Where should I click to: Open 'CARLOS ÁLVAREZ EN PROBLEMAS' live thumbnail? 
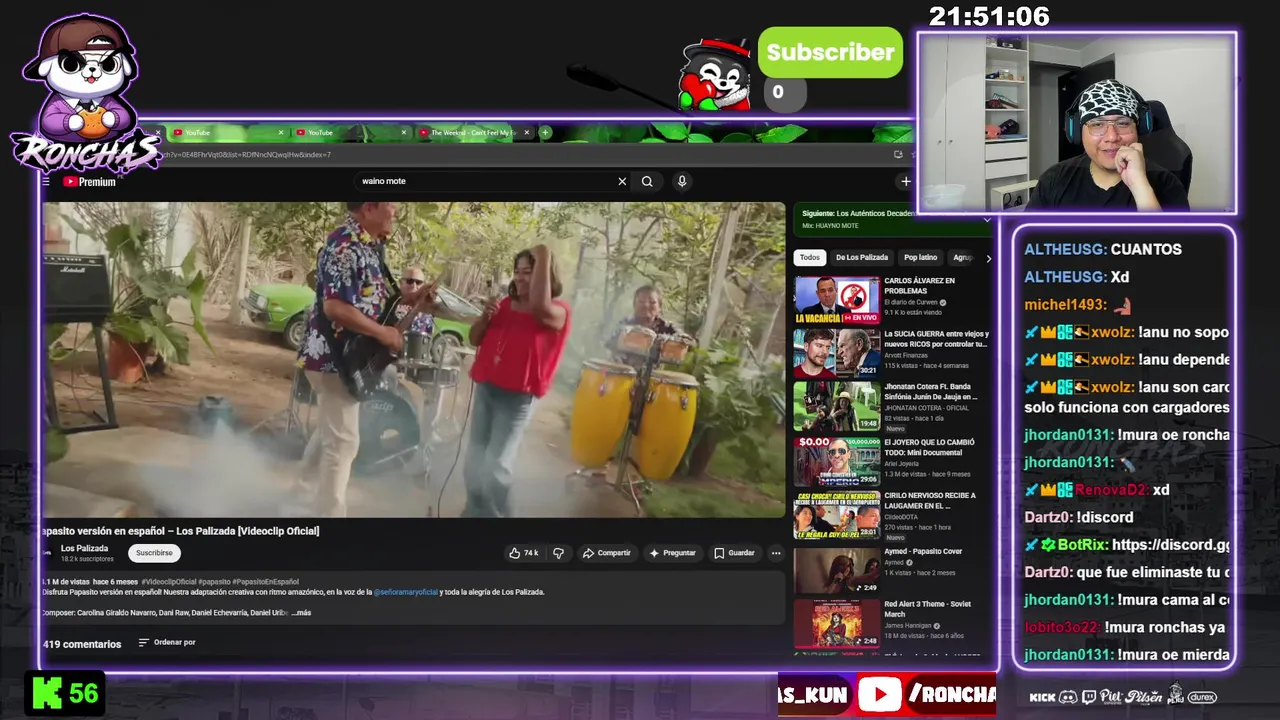tap(837, 300)
